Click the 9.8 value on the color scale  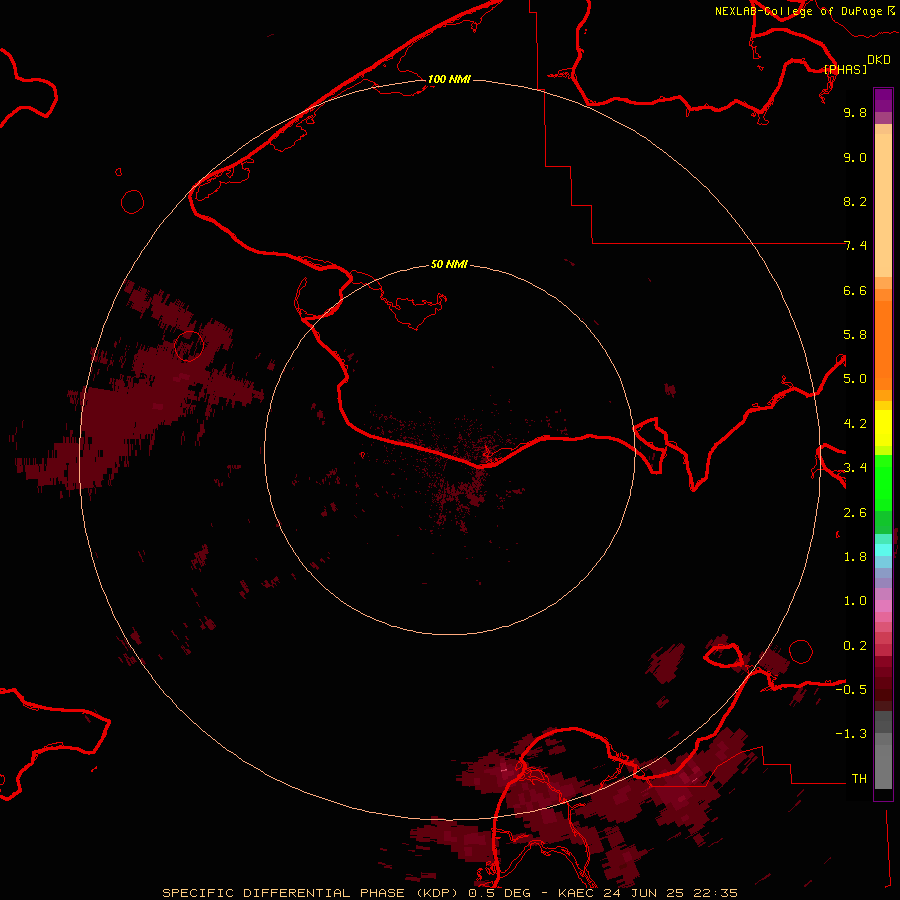pyautogui.click(x=855, y=112)
